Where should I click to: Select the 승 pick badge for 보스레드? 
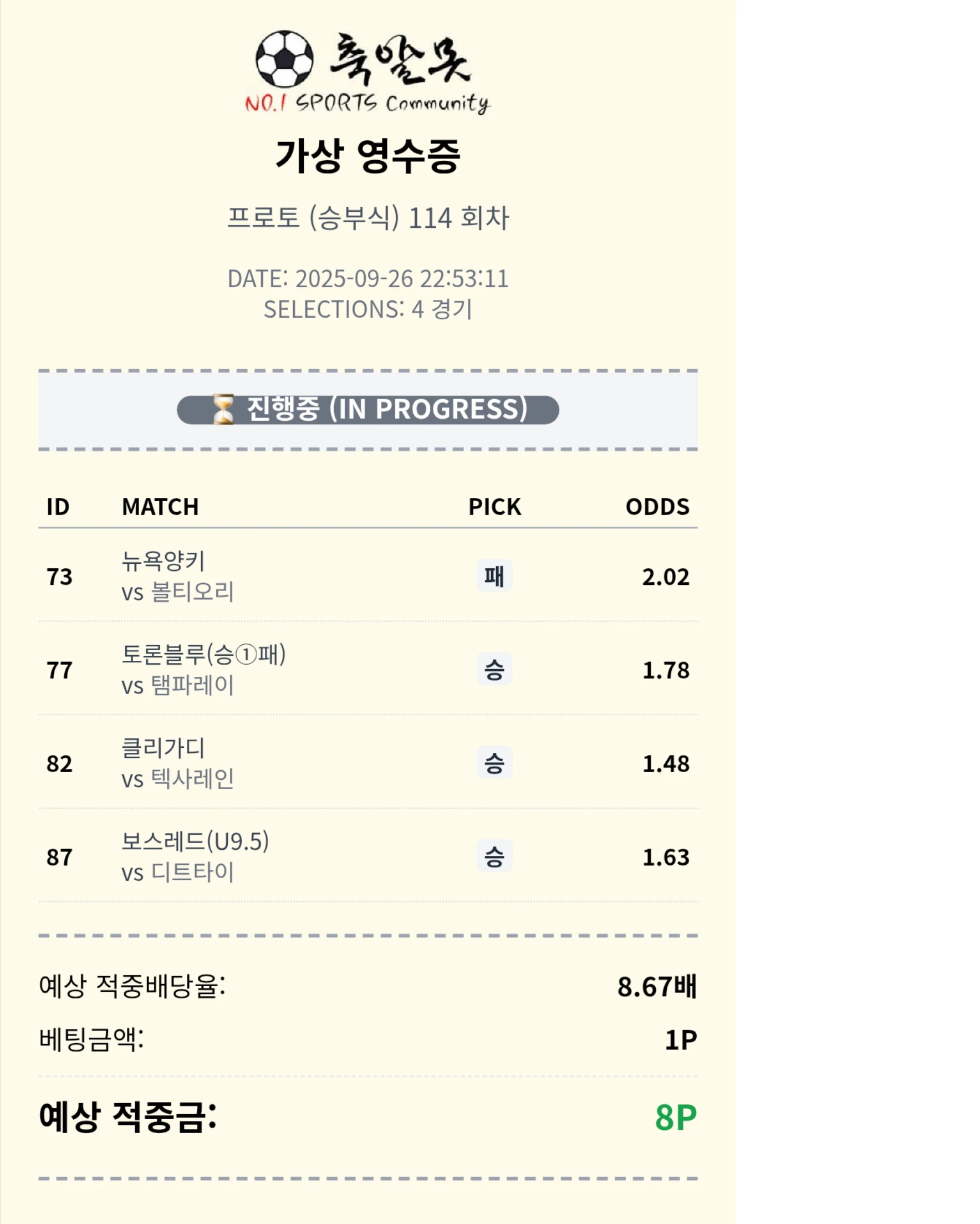tap(494, 856)
